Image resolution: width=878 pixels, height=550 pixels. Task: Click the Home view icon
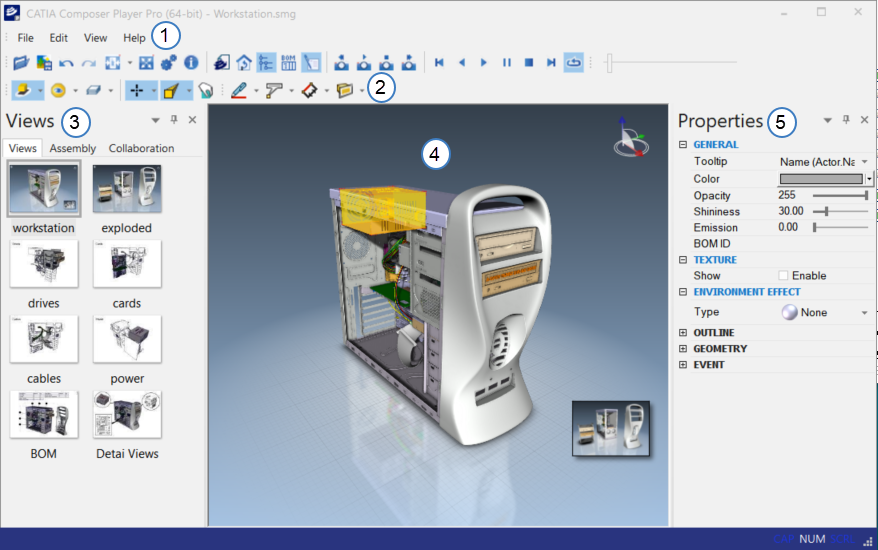click(243, 62)
